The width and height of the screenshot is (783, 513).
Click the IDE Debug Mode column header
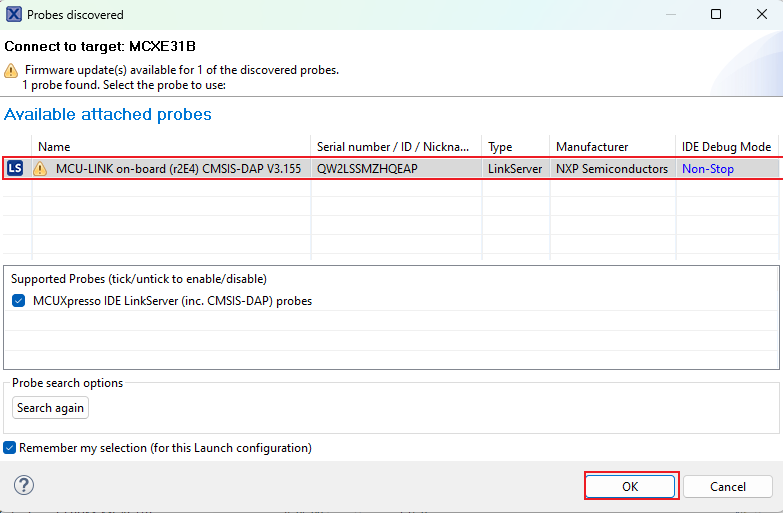click(x=726, y=147)
